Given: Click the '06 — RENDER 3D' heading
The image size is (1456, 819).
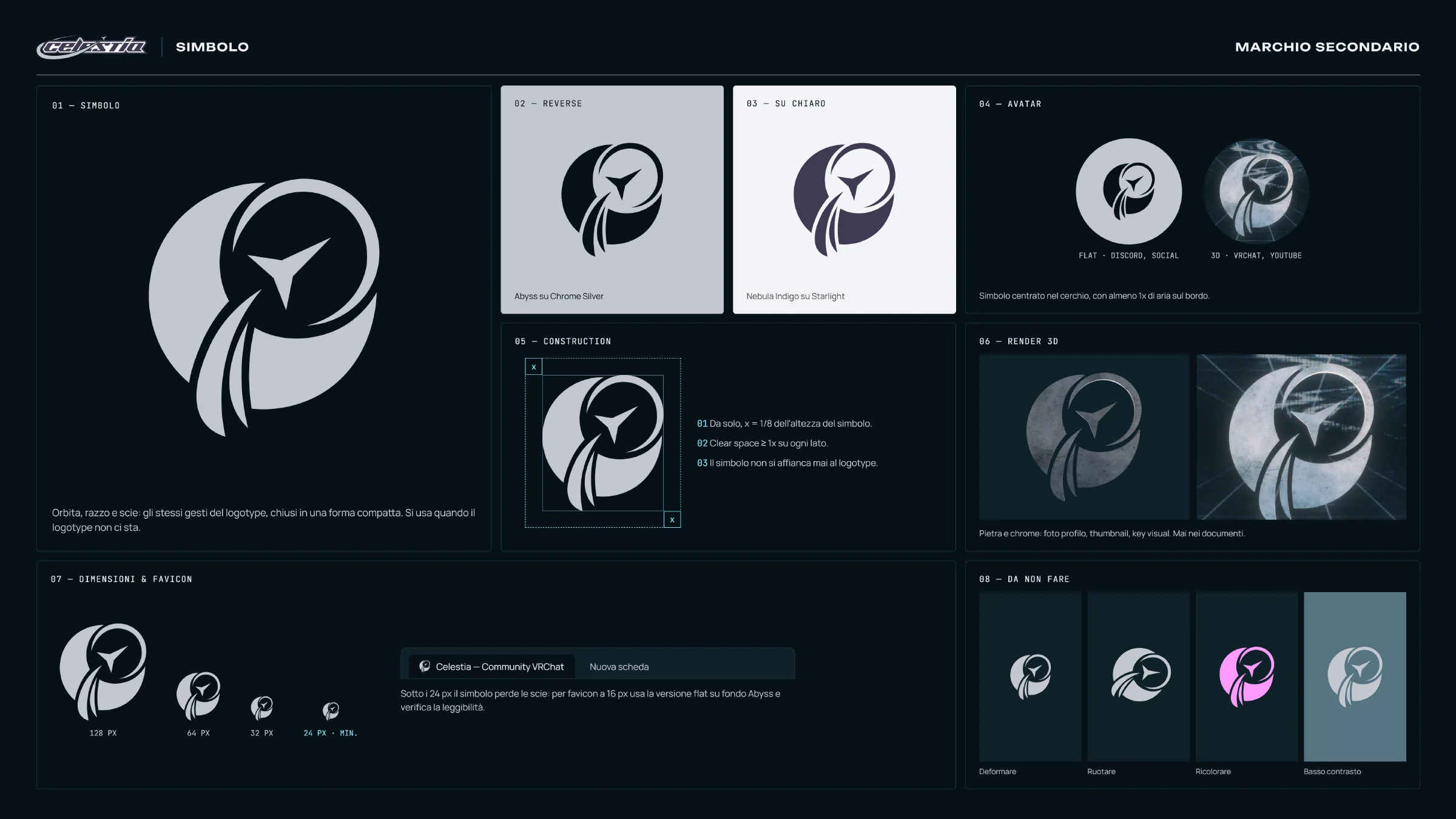Looking at the screenshot, I should 1019,342.
